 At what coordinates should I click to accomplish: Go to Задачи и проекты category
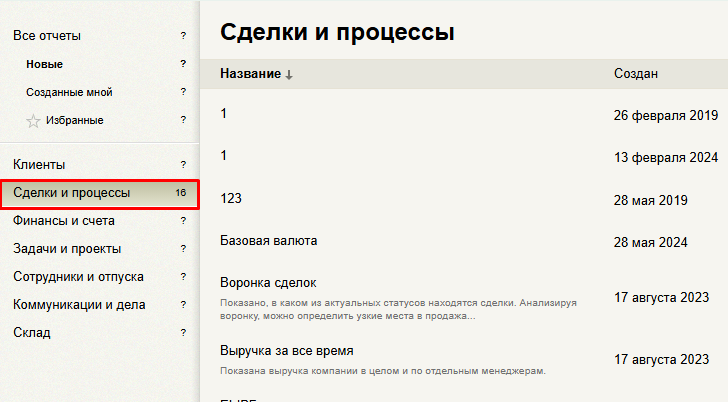point(67,248)
